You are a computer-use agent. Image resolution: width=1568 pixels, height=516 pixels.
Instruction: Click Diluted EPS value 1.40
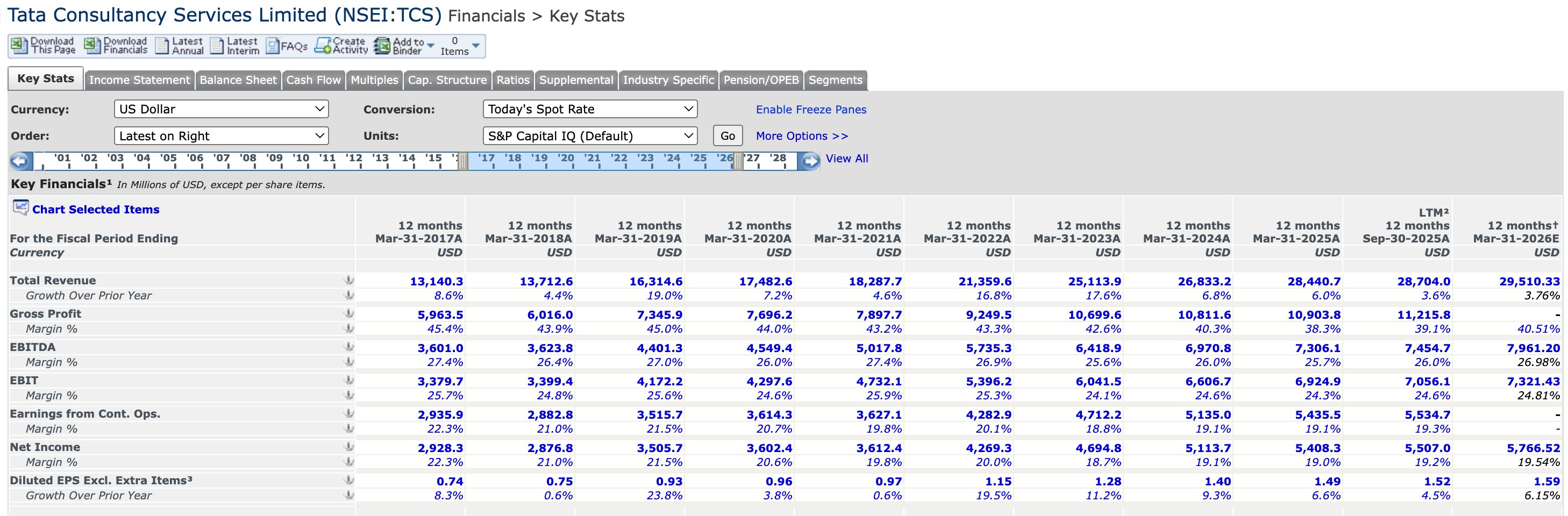point(1218,481)
